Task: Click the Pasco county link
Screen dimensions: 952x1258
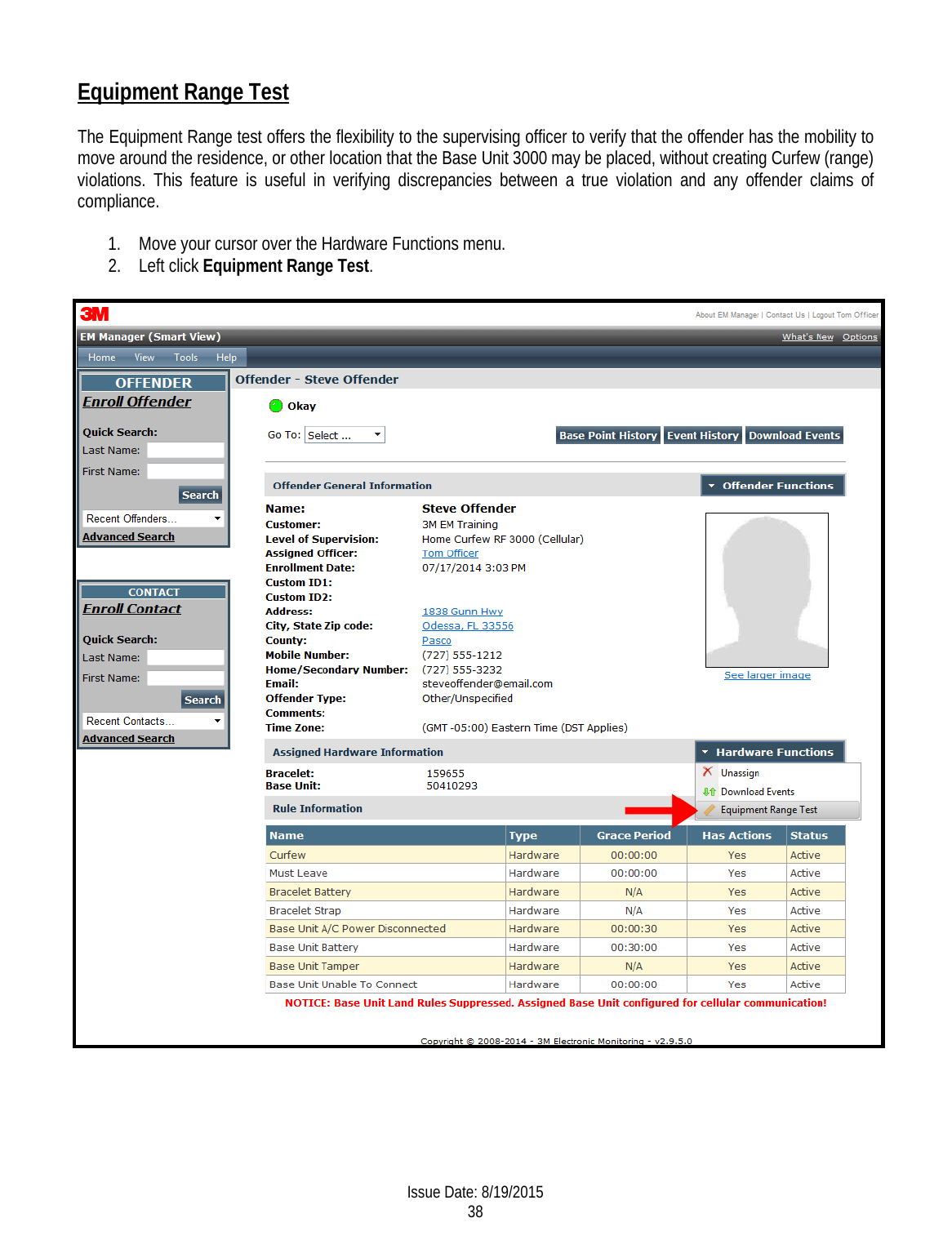Action: coord(437,641)
